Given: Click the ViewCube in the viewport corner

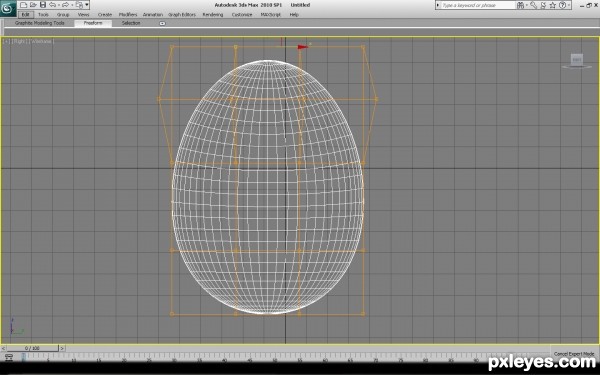Looking at the screenshot, I should pos(577,60).
